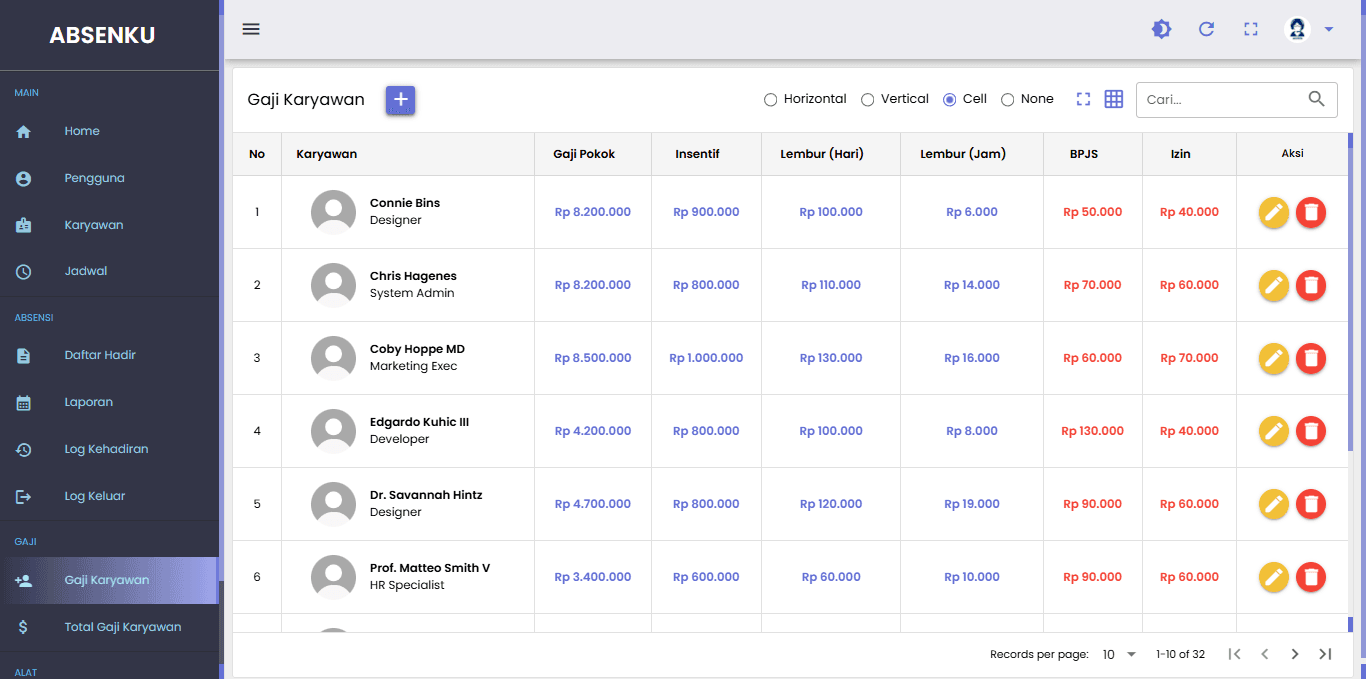Delete Chris Hagenes' salary record
Image resolution: width=1366 pixels, height=679 pixels.
coord(1311,285)
